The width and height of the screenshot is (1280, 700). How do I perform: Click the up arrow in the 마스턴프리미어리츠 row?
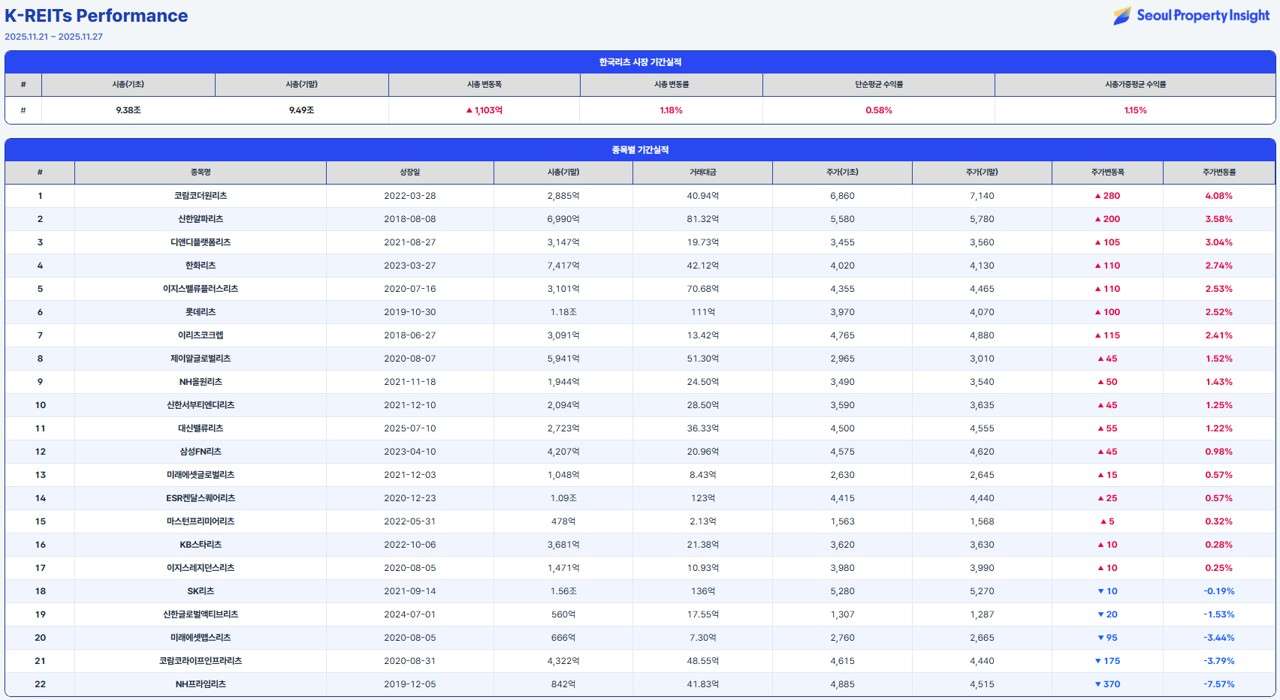coord(1103,521)
